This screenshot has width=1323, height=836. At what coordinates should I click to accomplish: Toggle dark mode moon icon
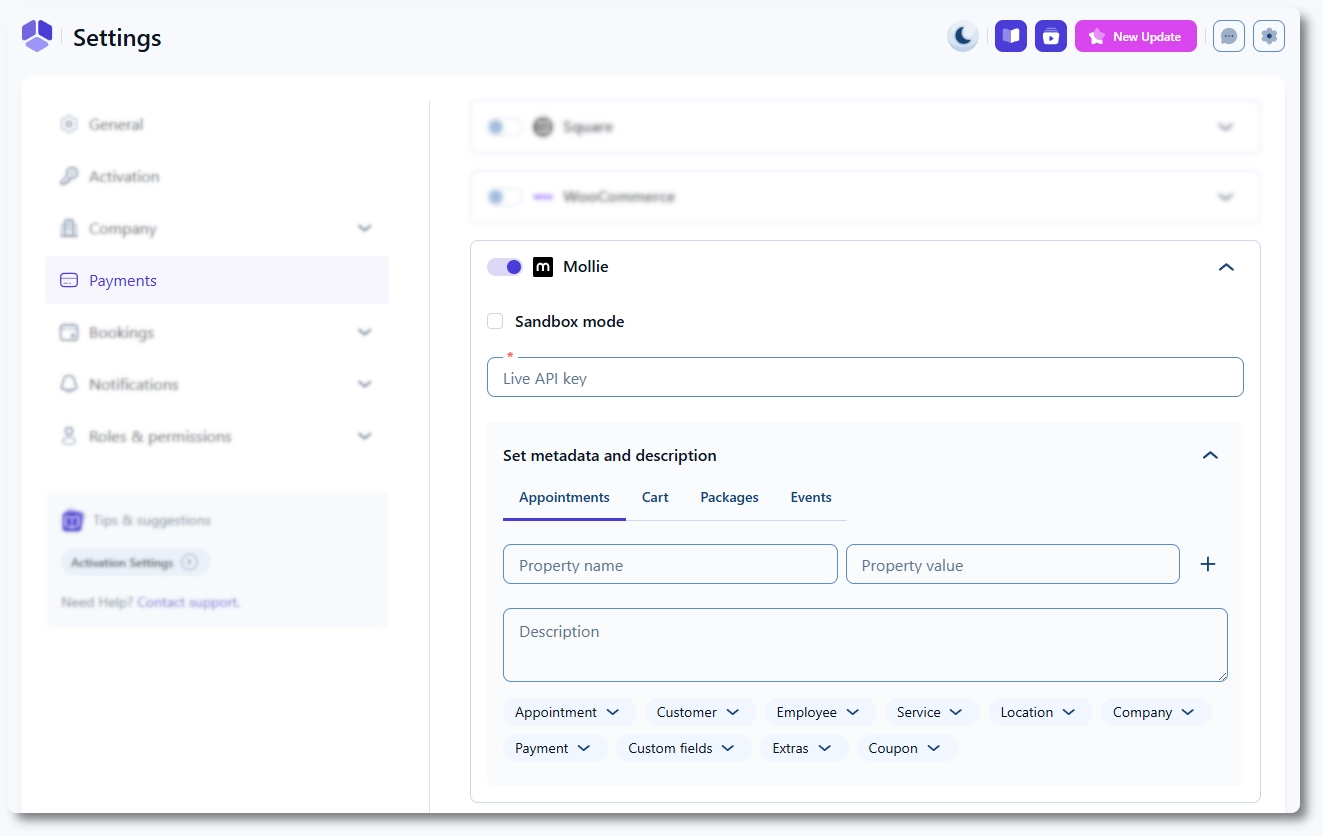click(962, 37)
